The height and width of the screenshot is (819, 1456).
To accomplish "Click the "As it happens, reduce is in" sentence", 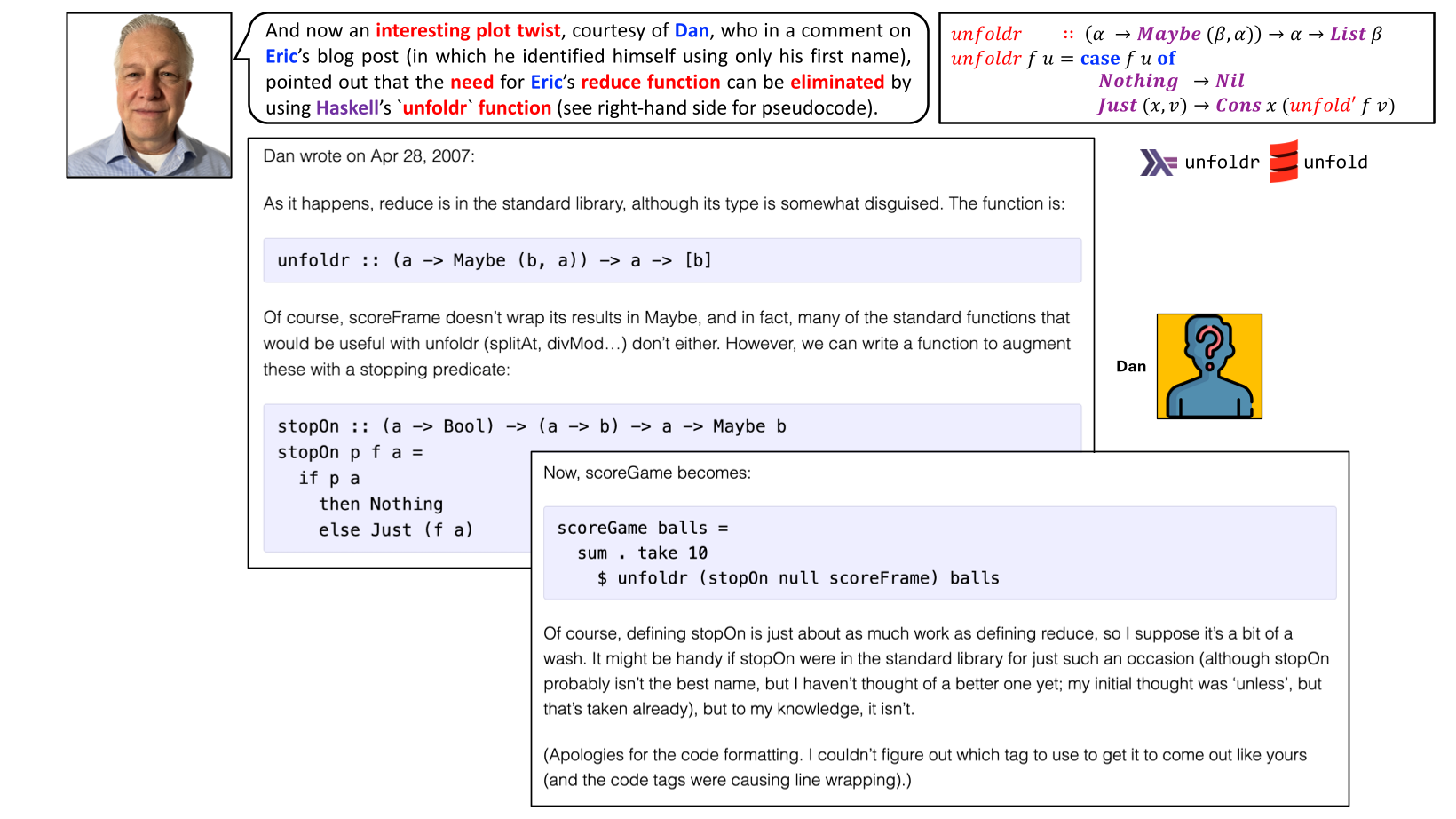I will [664, 203].
